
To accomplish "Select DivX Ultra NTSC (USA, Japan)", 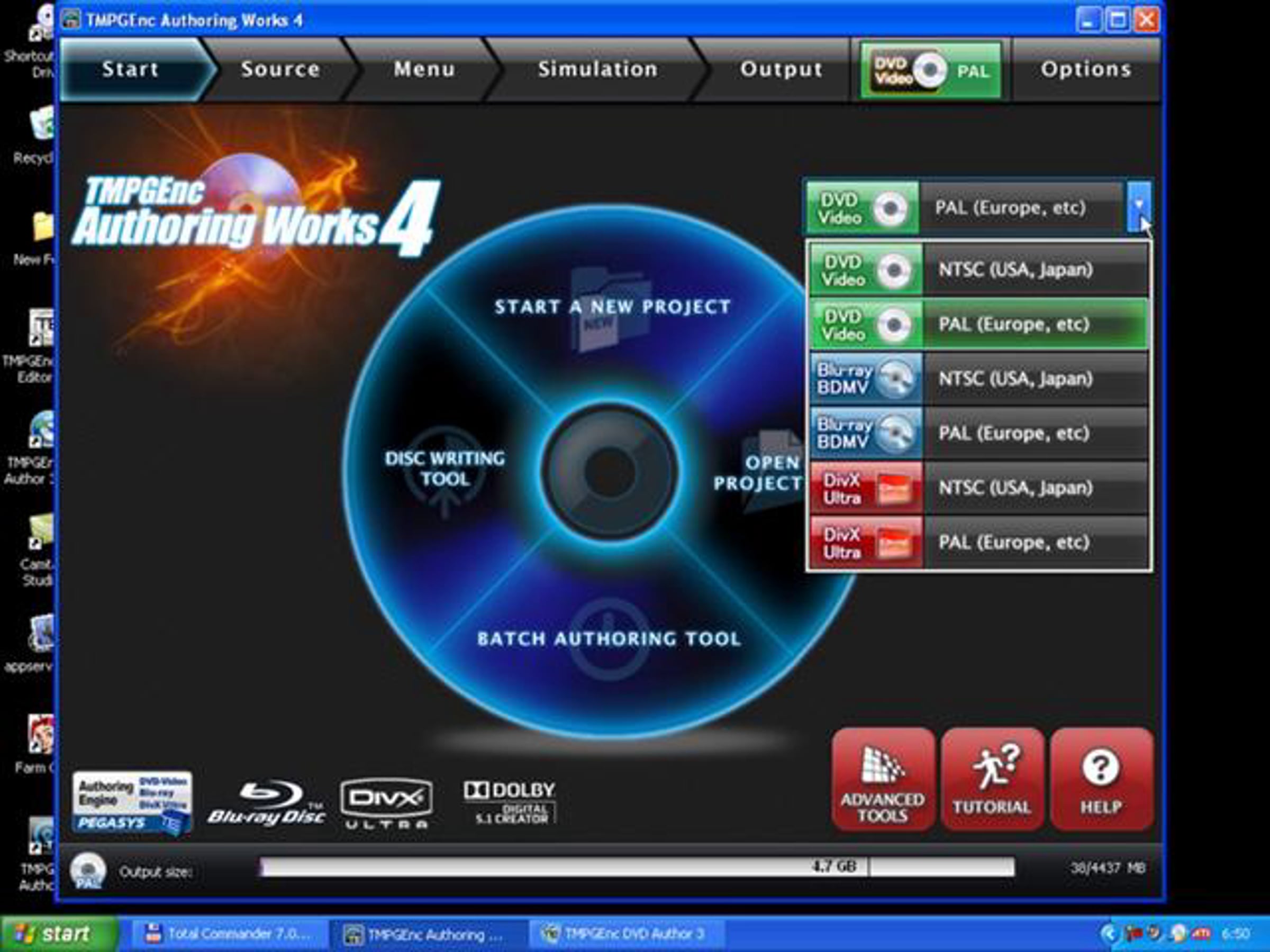I will pos(979,488).
